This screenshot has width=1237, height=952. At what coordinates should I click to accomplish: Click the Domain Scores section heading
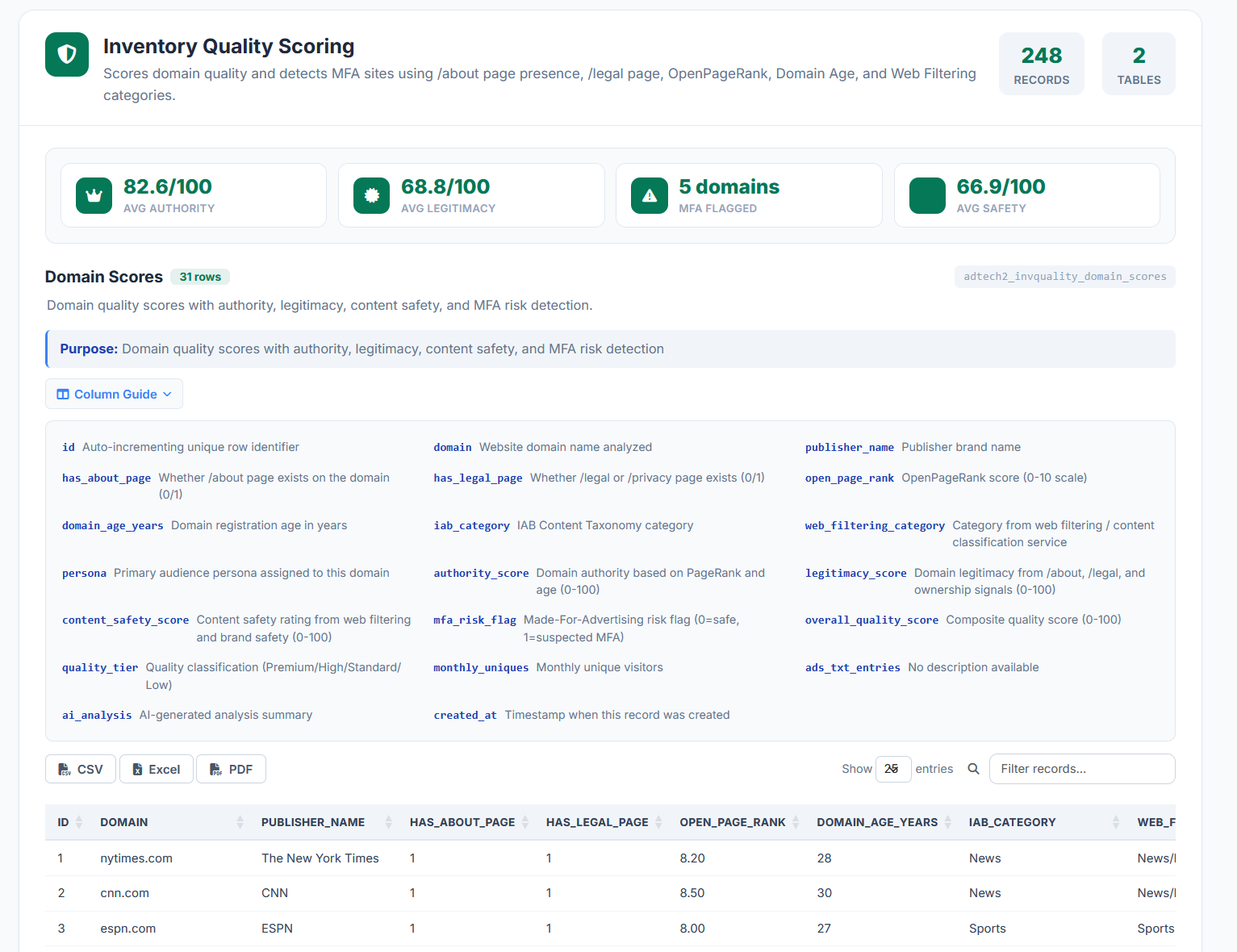[104, 277]
